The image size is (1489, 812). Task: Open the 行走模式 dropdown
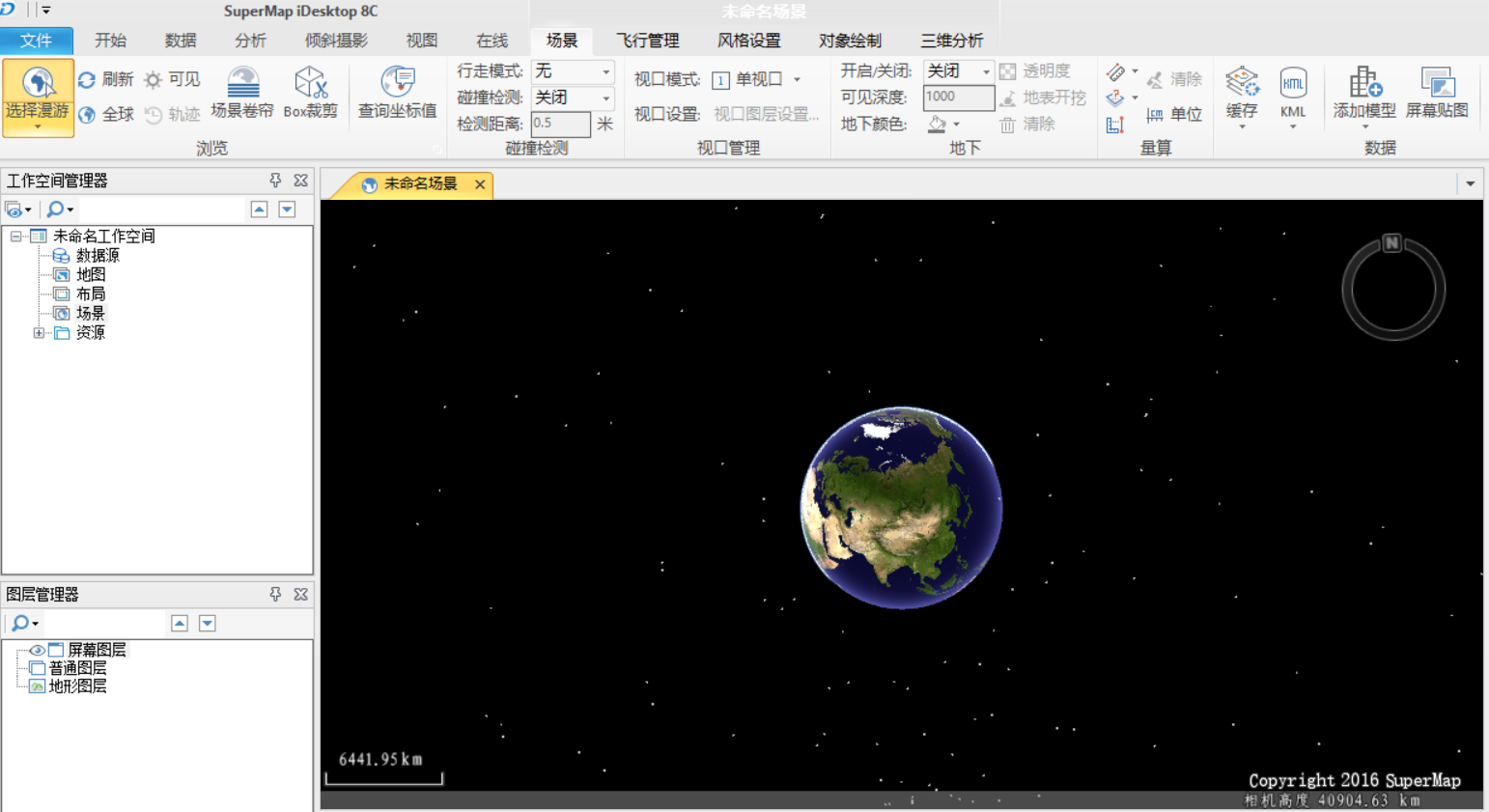[x=605, y=71]
